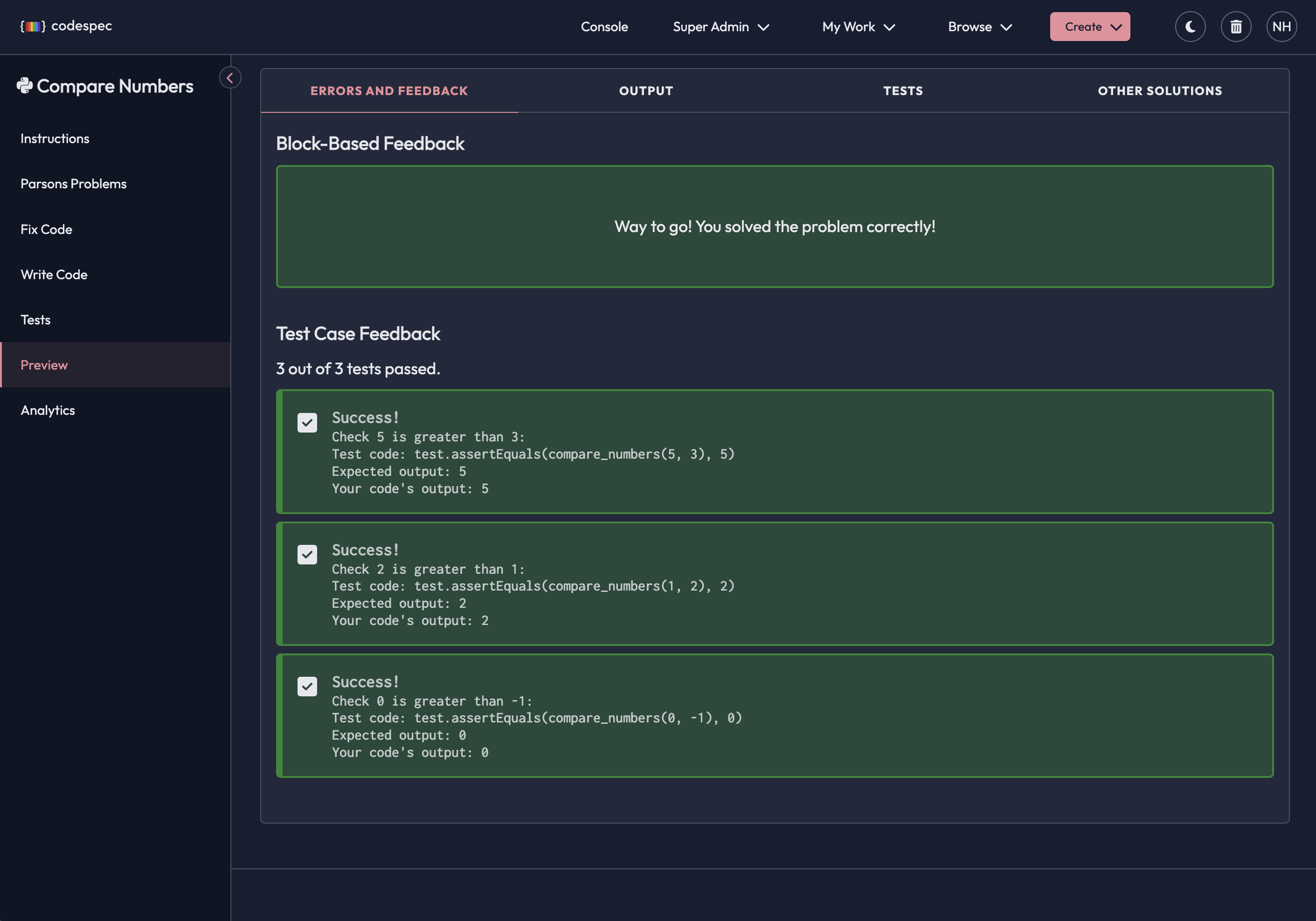Go to Console link in header
This screenshot has width=1316, height=921.
(x=604, y=27)
